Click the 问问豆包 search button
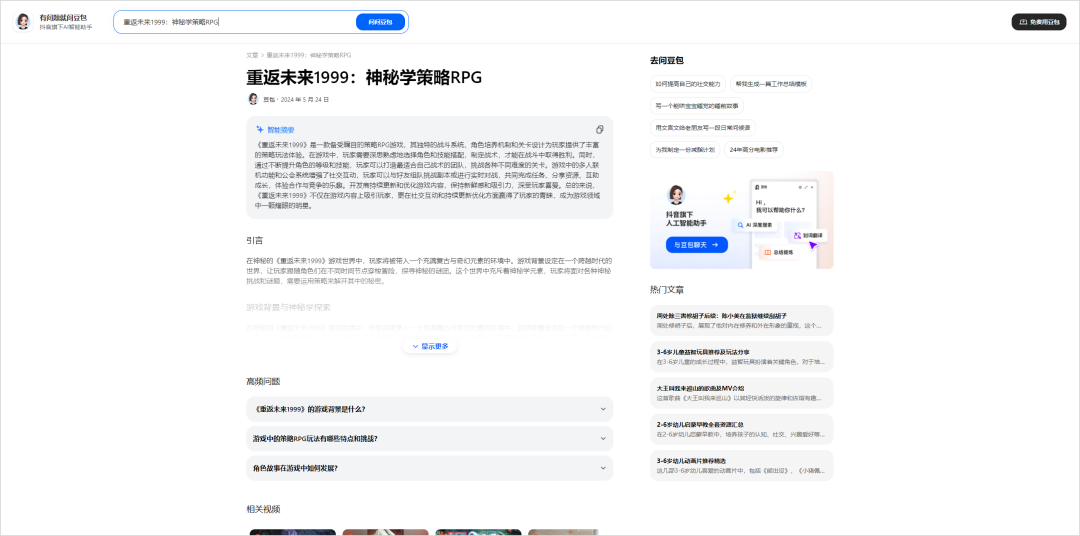Viewport: 1080px width, 536px height. coord(380,22)
